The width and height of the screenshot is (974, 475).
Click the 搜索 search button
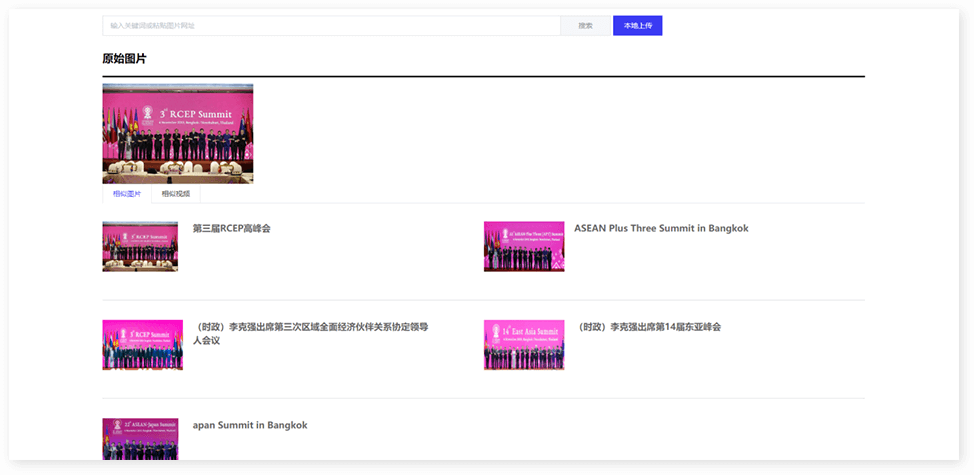pyautogui.click(x=585, y=25)
